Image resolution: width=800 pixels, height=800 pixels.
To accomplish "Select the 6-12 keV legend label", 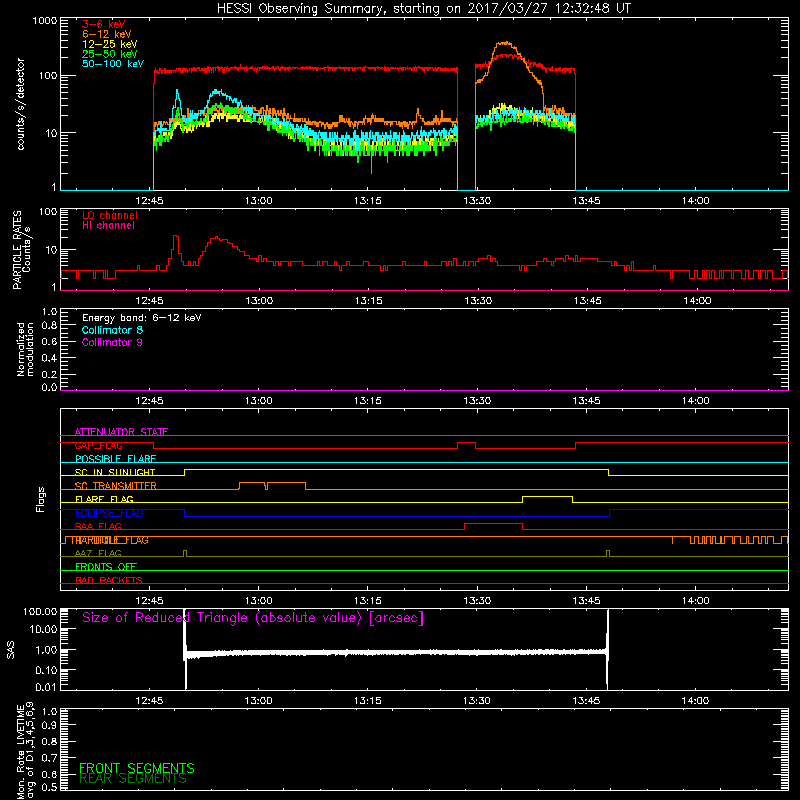I will point(107,34).
